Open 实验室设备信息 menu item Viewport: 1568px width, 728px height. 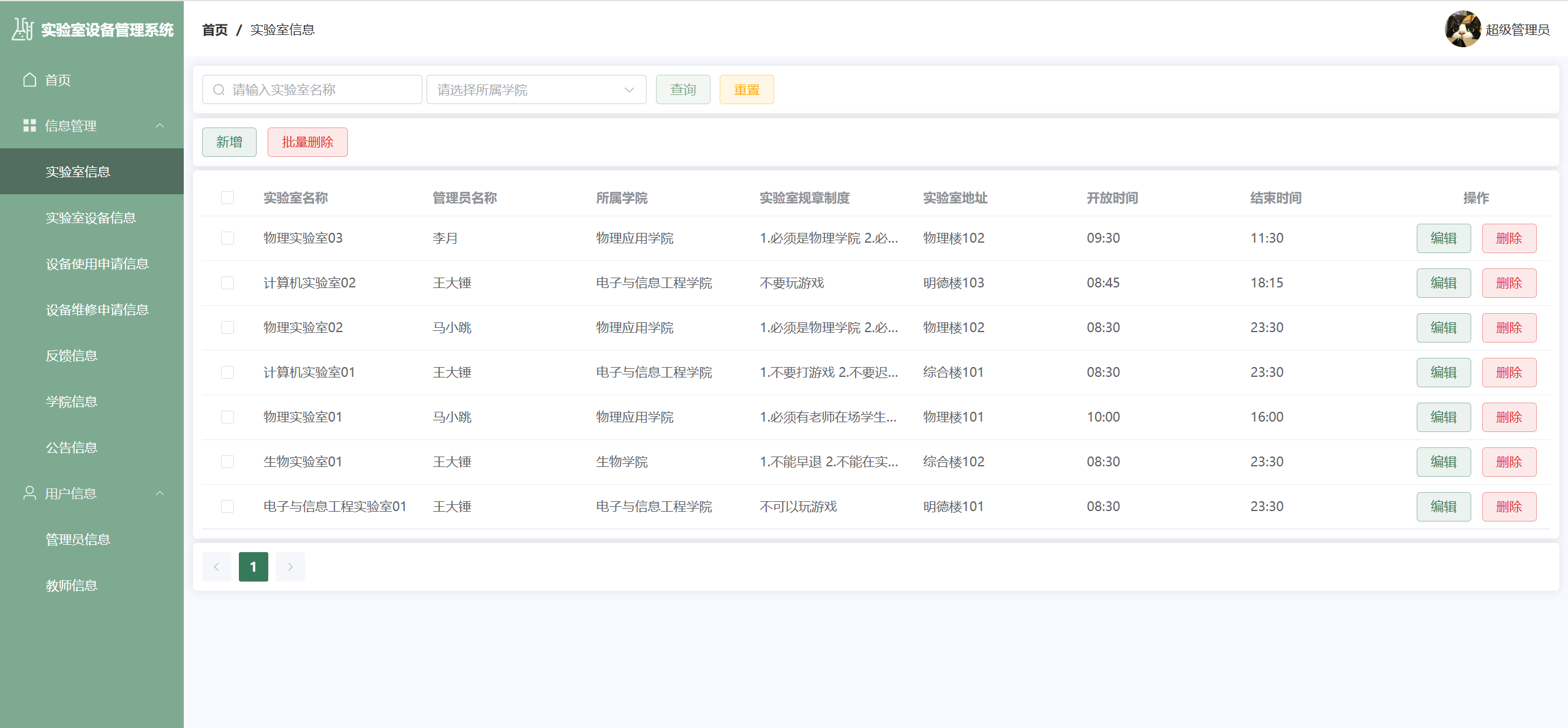[91, 218]
